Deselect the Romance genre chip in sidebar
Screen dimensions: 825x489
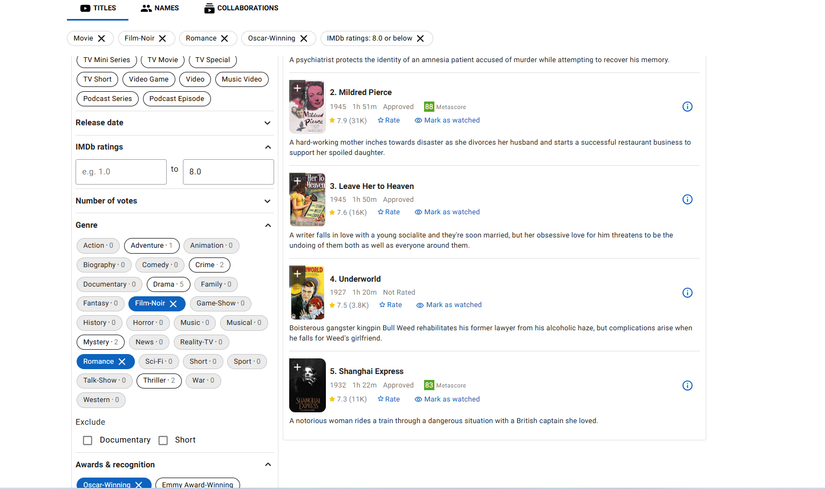pyautogui.click(x=105, y=362)
